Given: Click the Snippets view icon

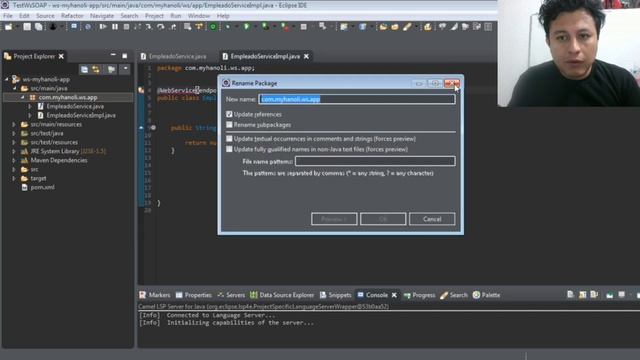Looking at the screenshot, I should coord(323,295).
